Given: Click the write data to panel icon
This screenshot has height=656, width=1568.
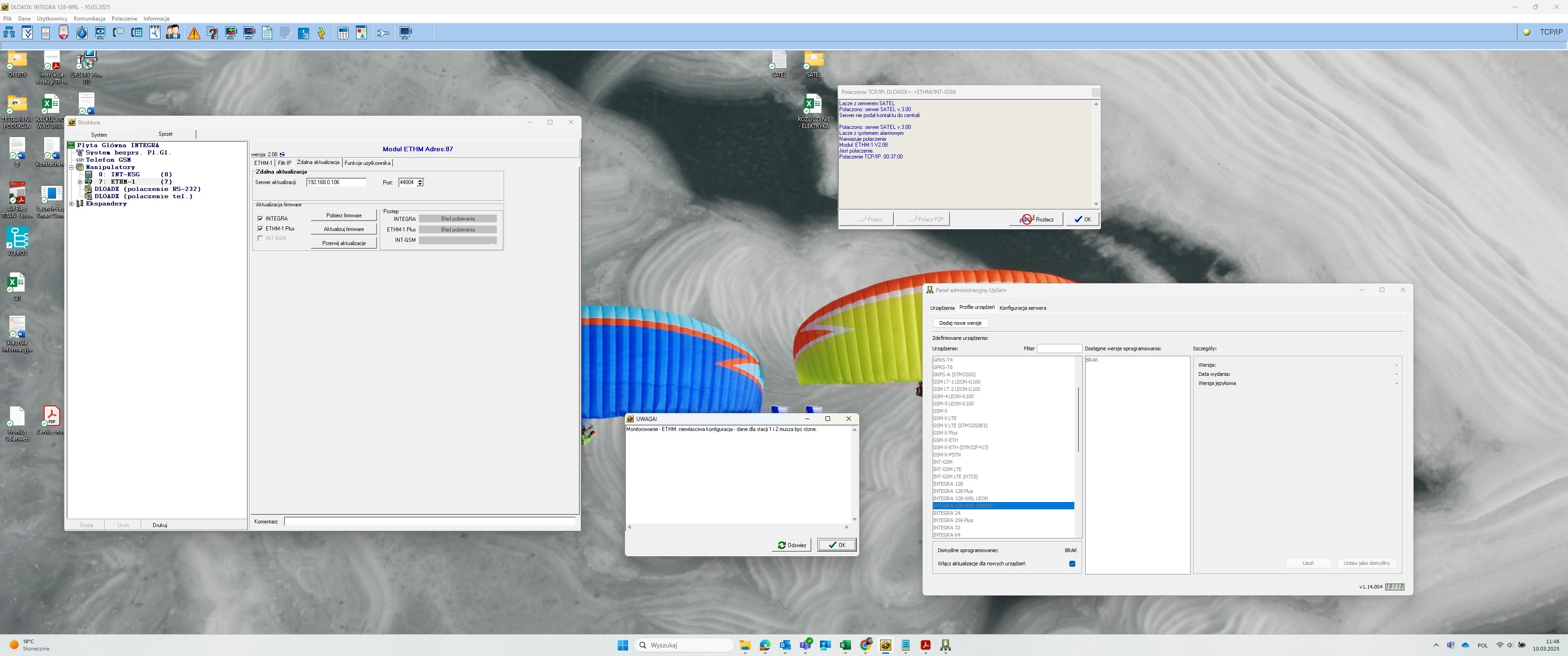Looking at the screenshot, I should (249, 33).
